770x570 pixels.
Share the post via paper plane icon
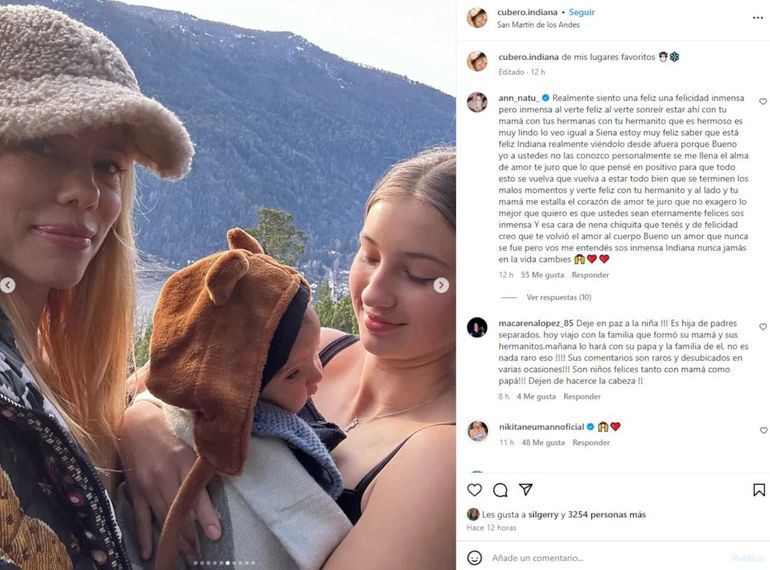click(525, 489)
